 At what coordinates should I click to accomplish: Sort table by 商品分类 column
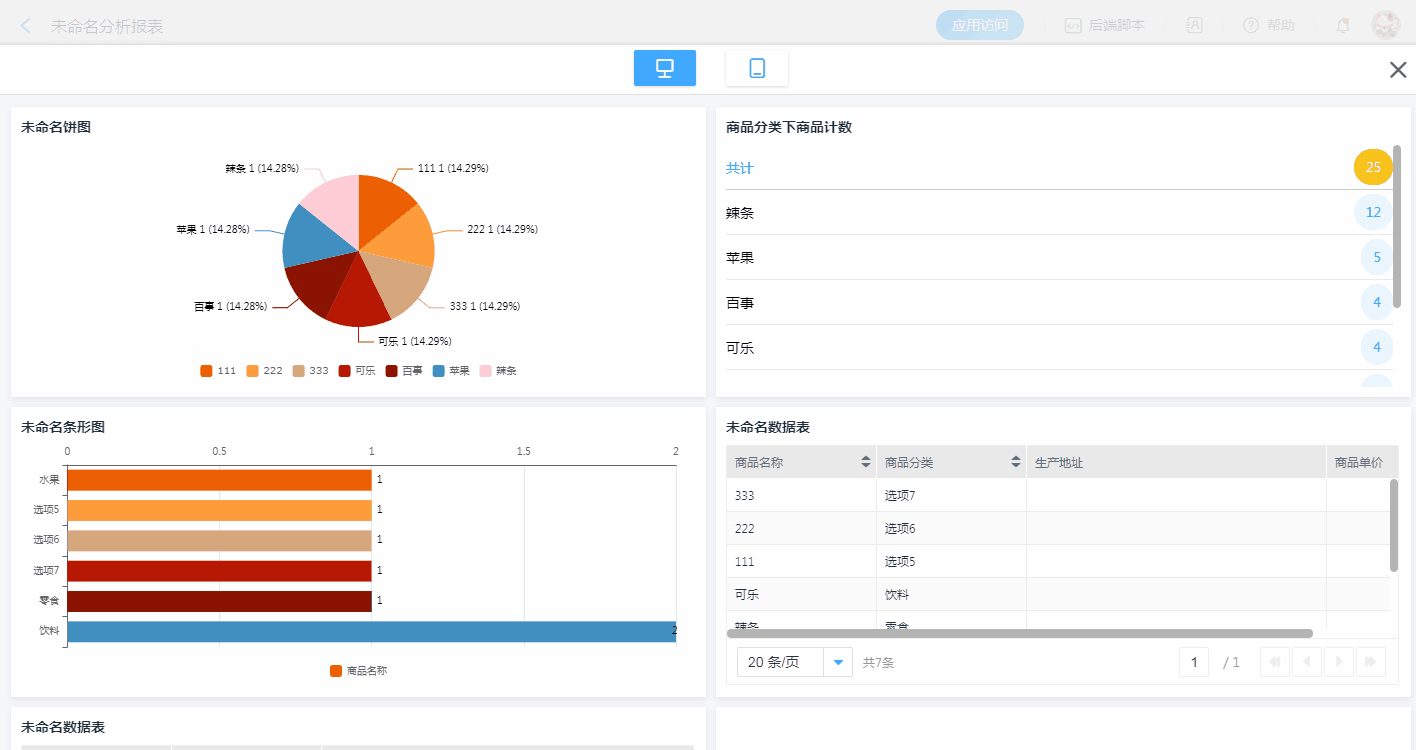[x=1015, y=462]
